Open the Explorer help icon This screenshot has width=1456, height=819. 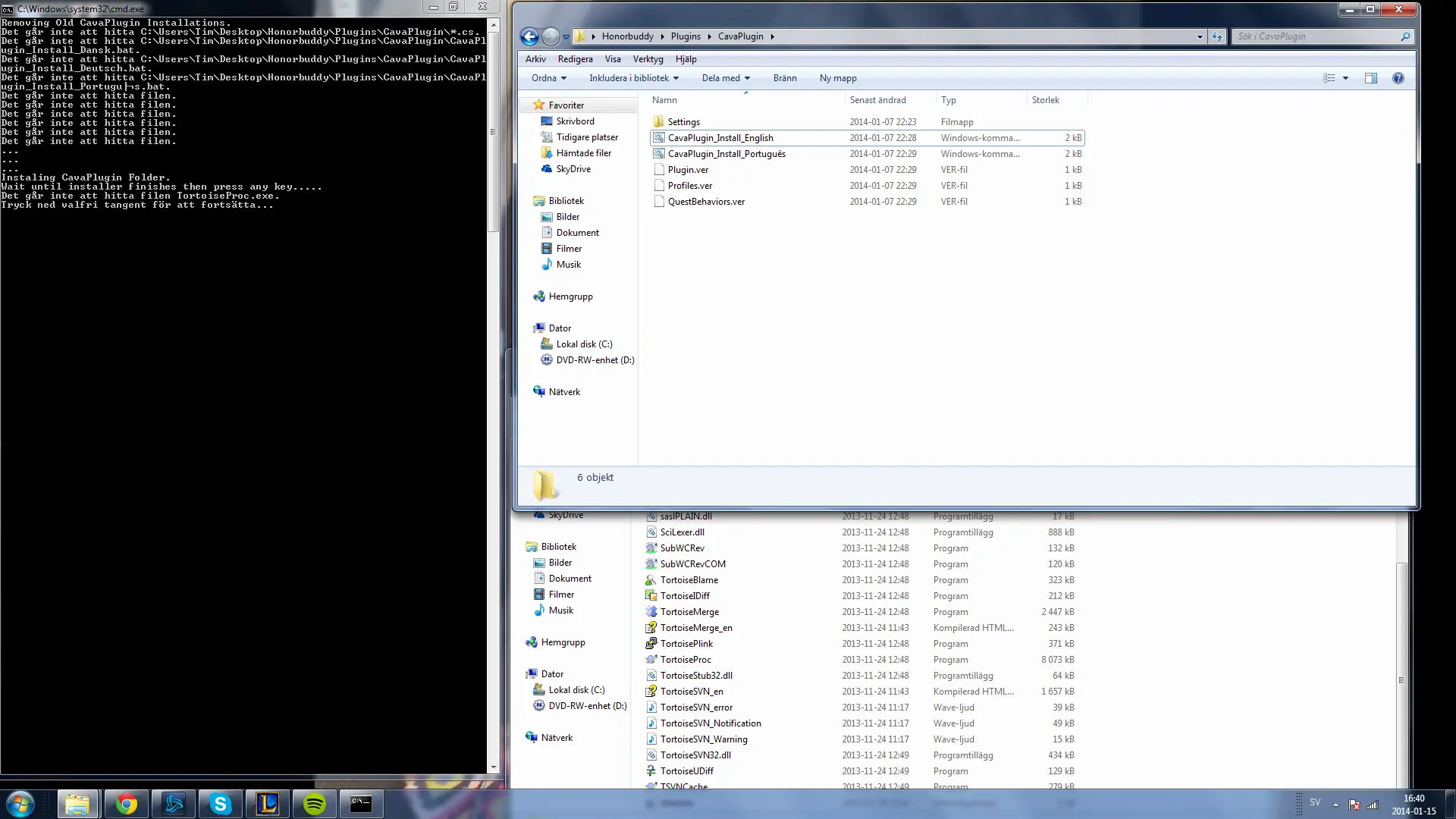click(1398, 78)
